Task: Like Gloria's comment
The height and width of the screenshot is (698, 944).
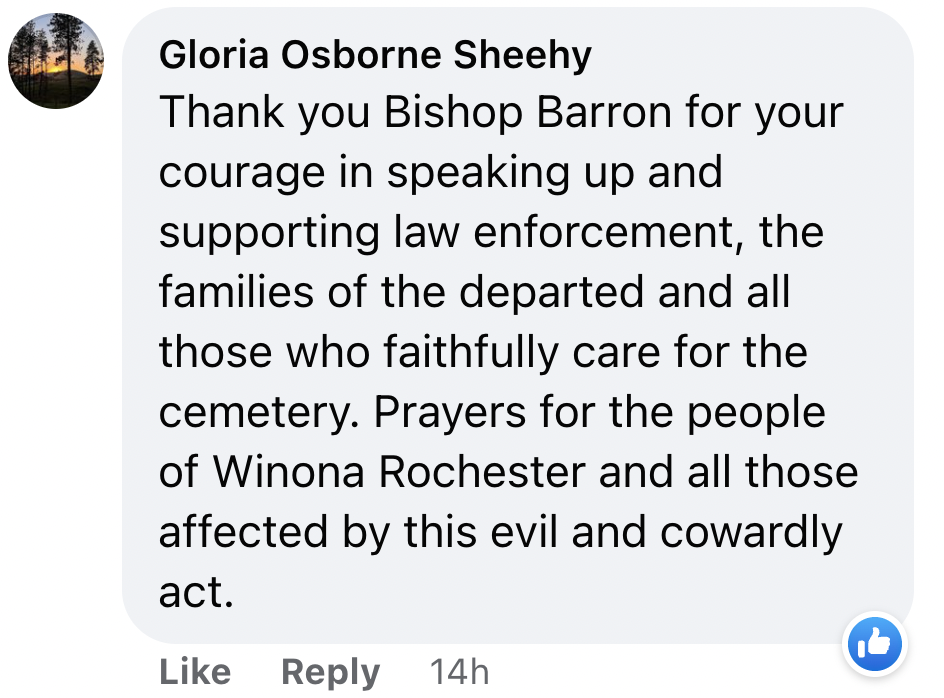Action: click(x=195, y=672)
